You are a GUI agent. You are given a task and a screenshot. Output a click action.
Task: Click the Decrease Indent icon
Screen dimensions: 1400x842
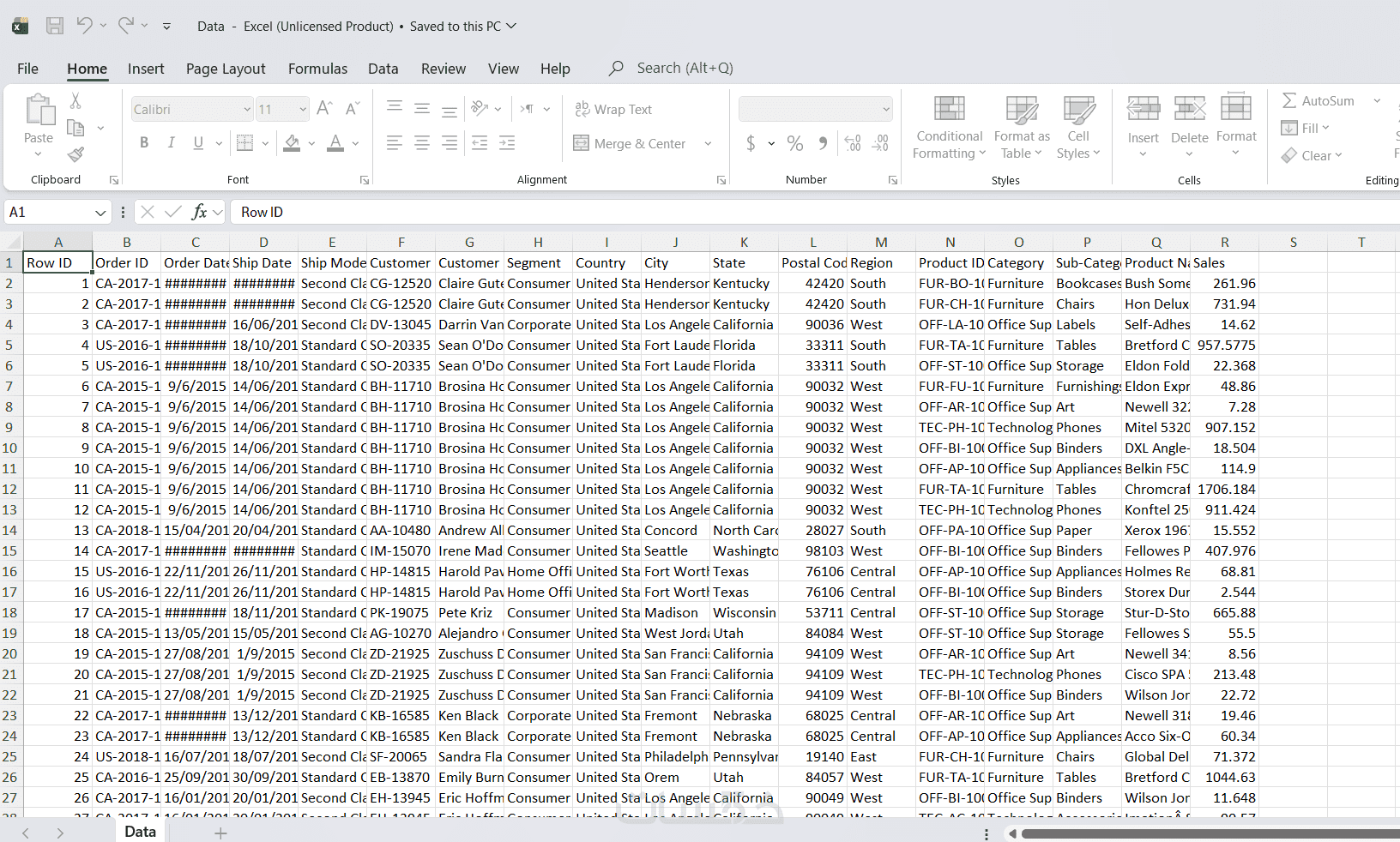(x=480, y=143)
